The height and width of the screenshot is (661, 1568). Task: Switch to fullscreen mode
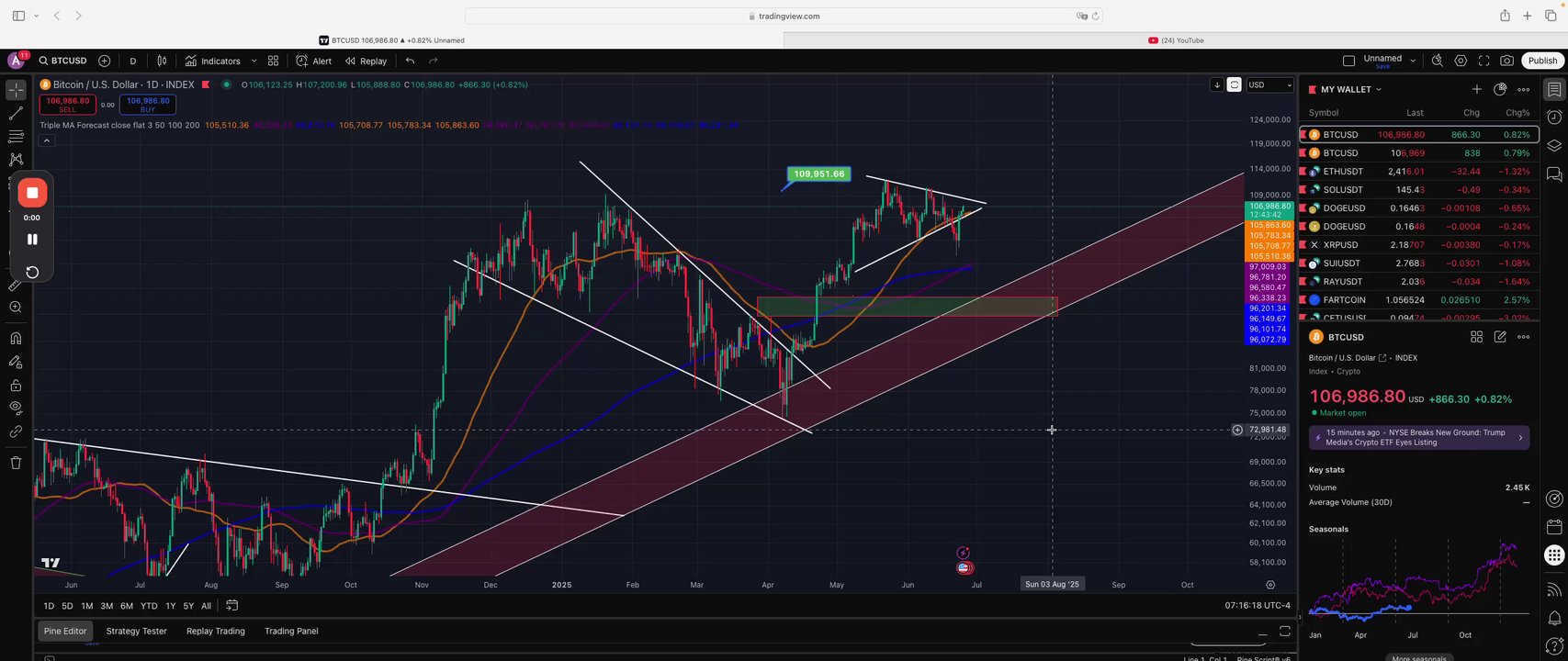point(1483,61)
